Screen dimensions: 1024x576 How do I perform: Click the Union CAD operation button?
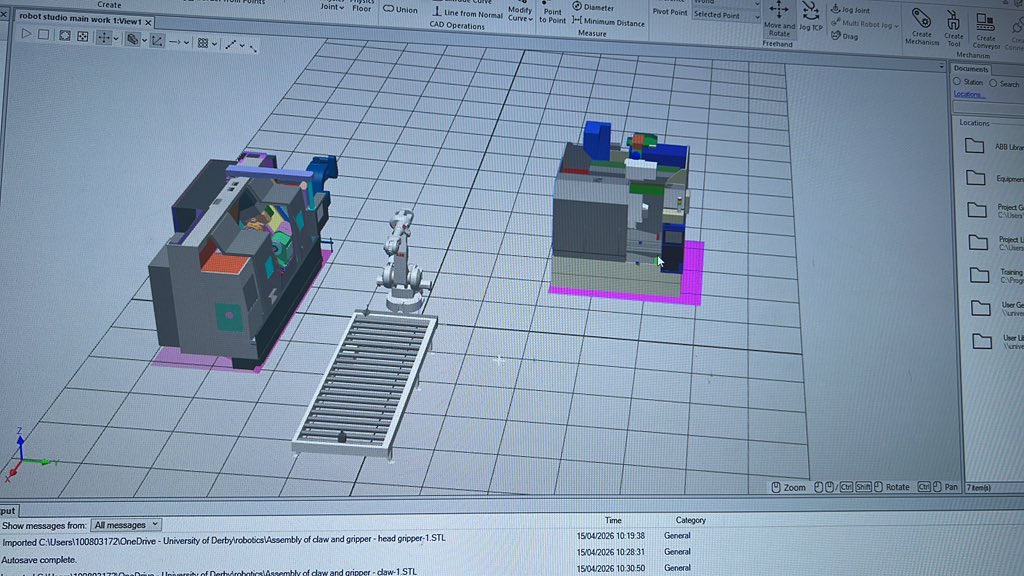(400, 9)
